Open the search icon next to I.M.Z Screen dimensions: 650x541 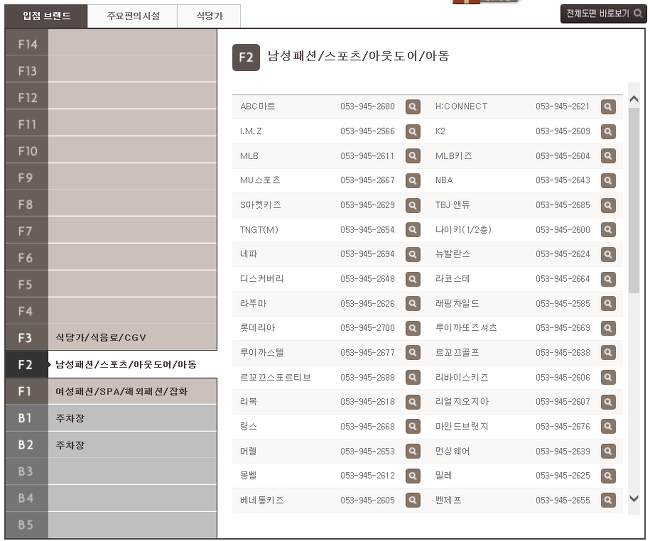tap(412, 131)
